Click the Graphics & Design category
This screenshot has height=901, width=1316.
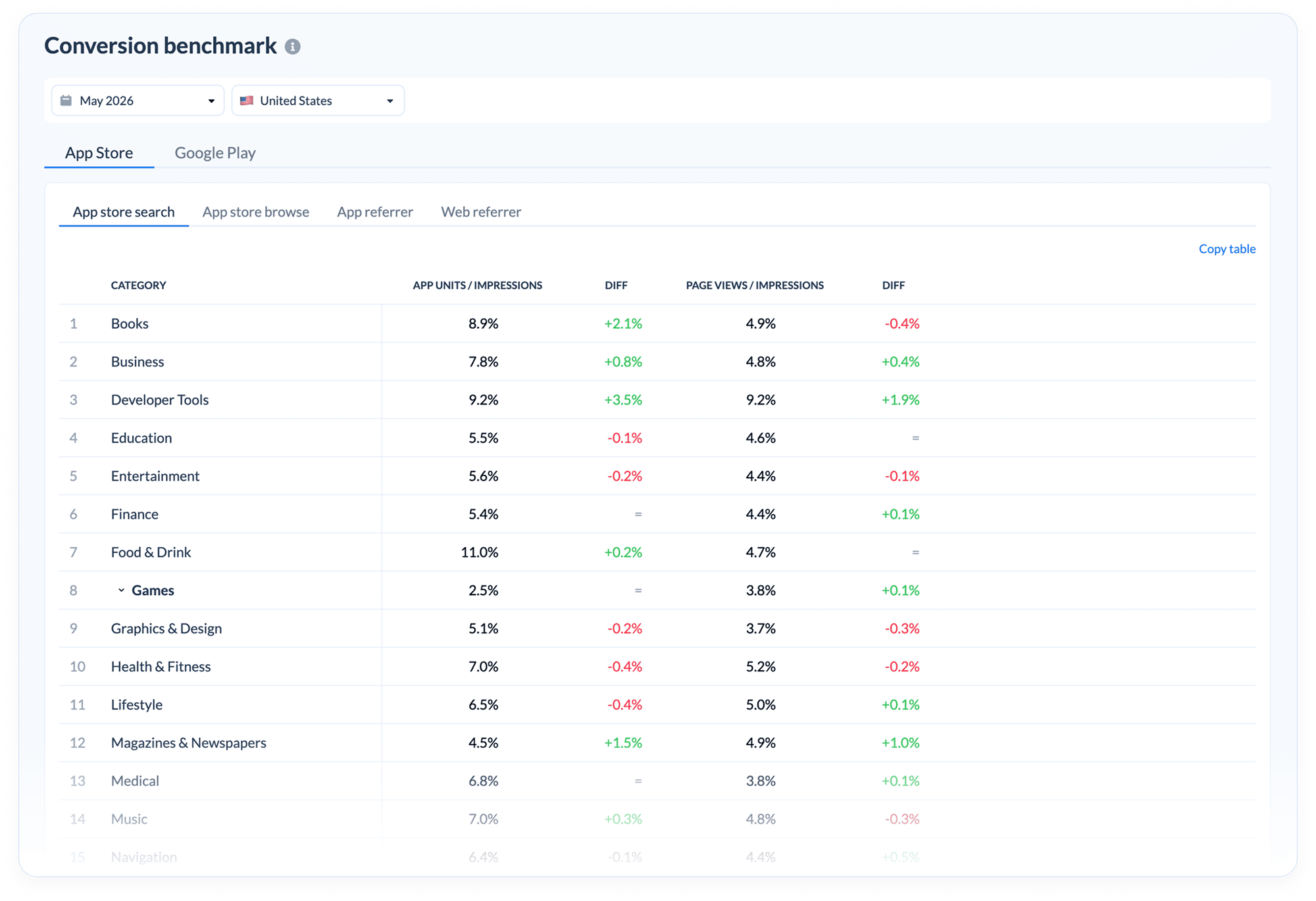tap(166, 629)
